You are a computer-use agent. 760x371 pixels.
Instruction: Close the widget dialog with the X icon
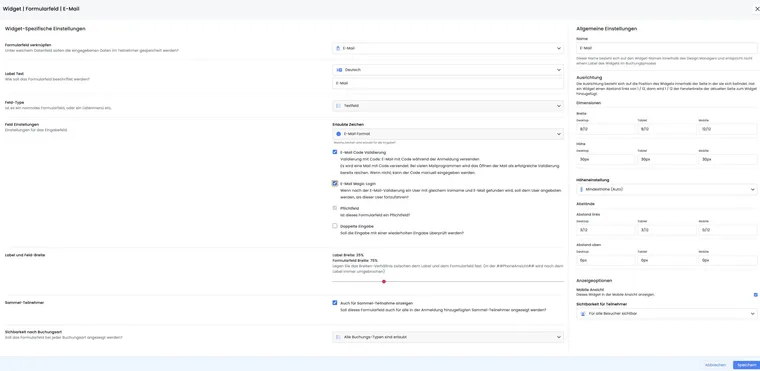pyautogui.click(x=757, y=8)
